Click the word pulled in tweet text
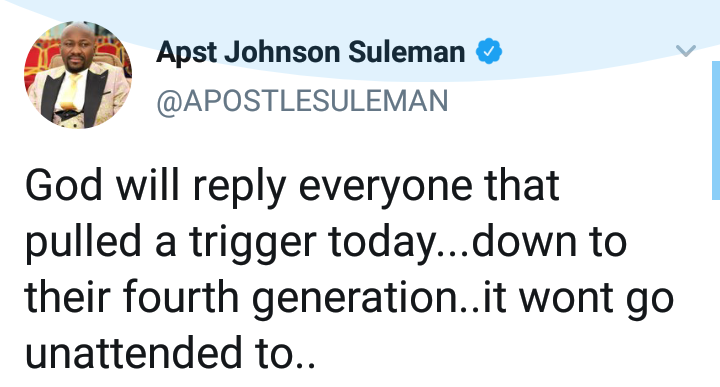Screen dimensions: 720x387 tap(83, 243)
